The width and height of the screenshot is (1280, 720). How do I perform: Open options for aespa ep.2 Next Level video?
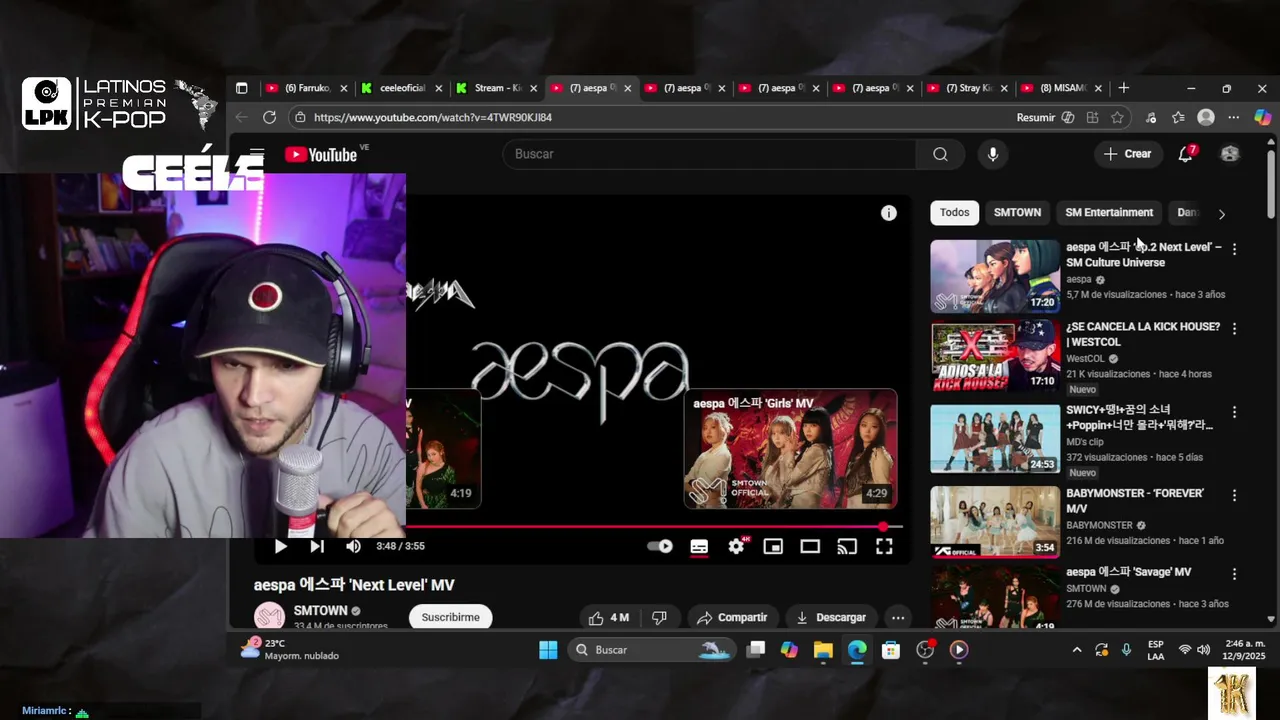[1234, 249]
